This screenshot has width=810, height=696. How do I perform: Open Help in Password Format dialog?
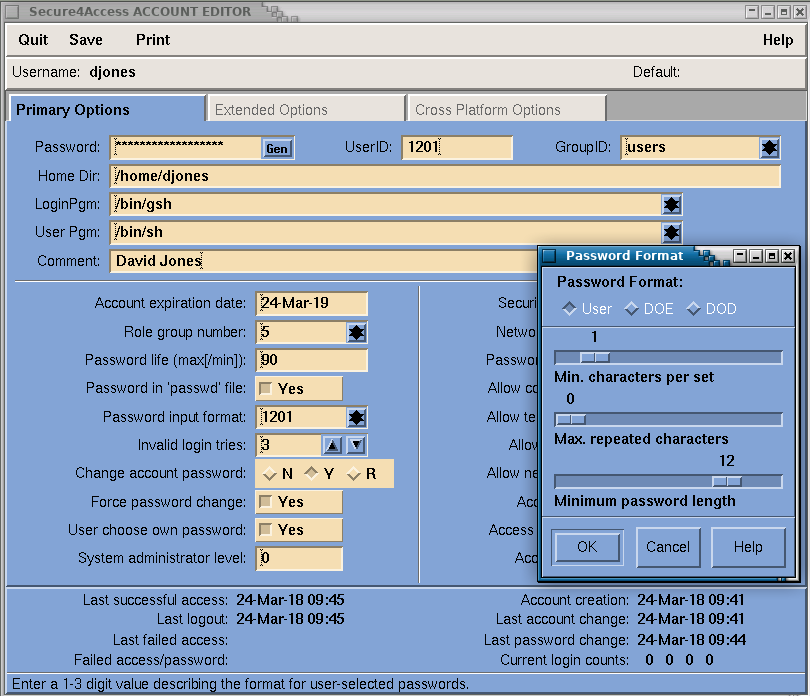pos(748,547)
